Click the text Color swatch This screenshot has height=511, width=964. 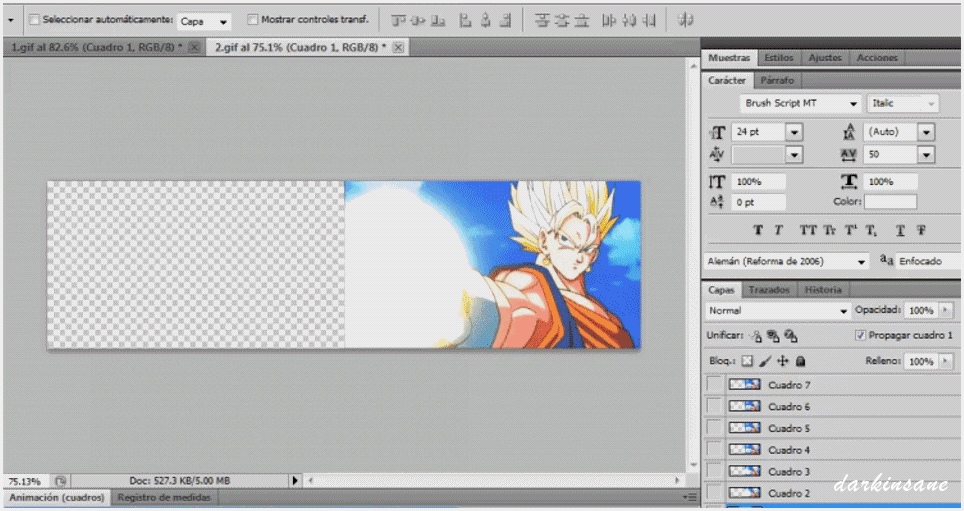890,202
